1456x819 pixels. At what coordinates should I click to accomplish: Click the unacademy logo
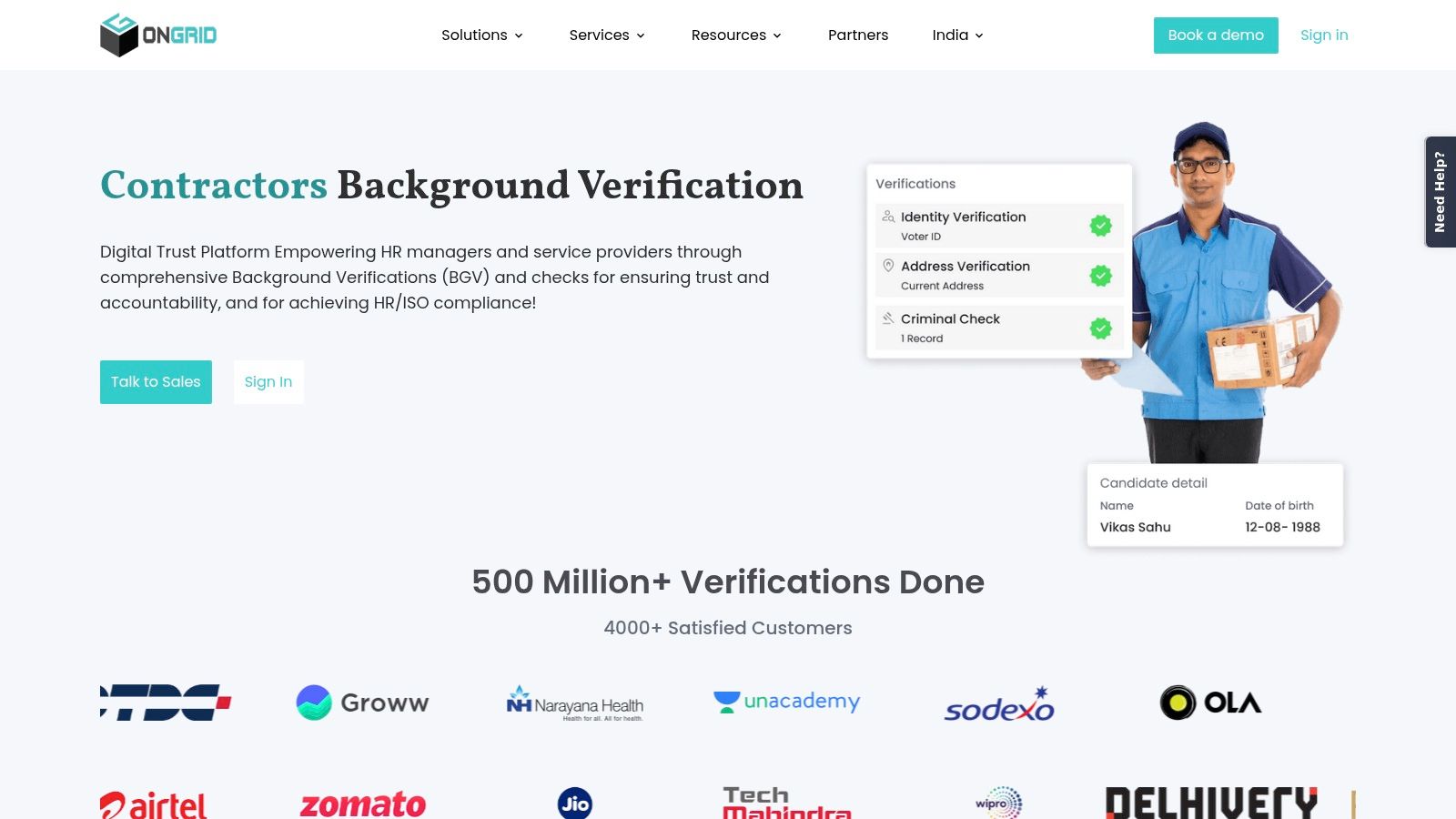coord(786,702)
